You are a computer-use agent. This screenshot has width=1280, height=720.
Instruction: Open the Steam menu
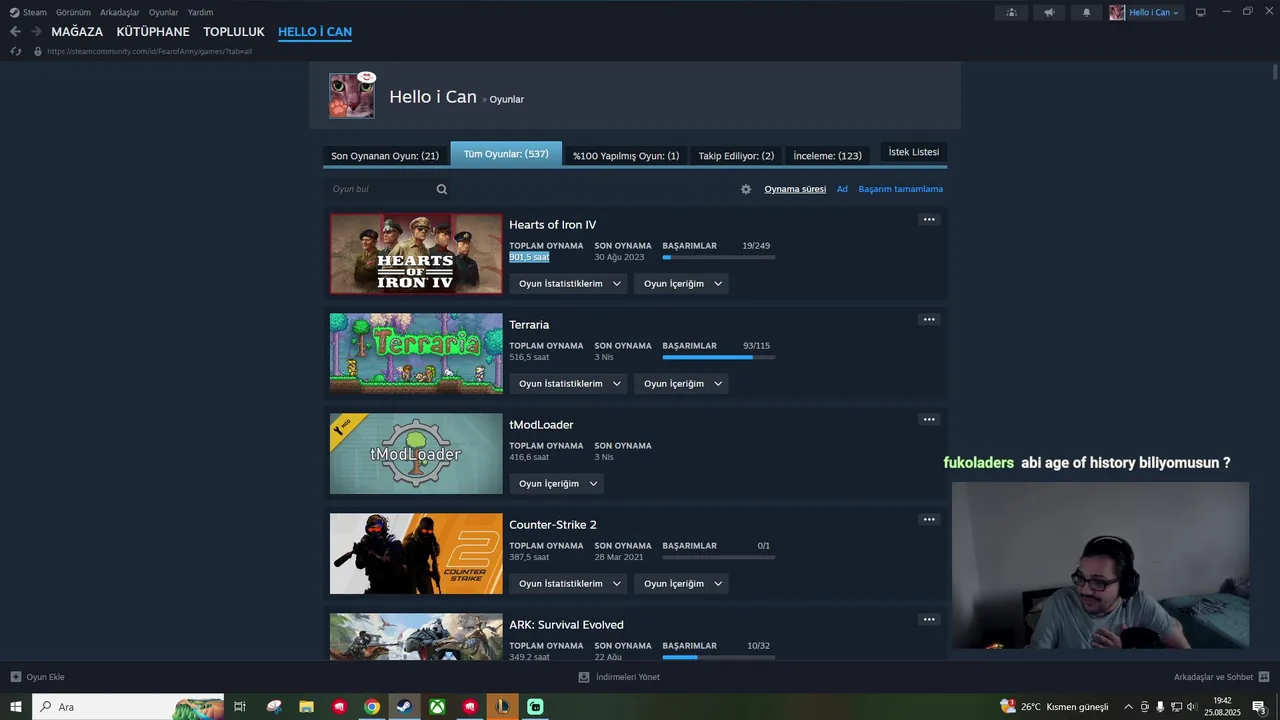(x=34, y=12)
